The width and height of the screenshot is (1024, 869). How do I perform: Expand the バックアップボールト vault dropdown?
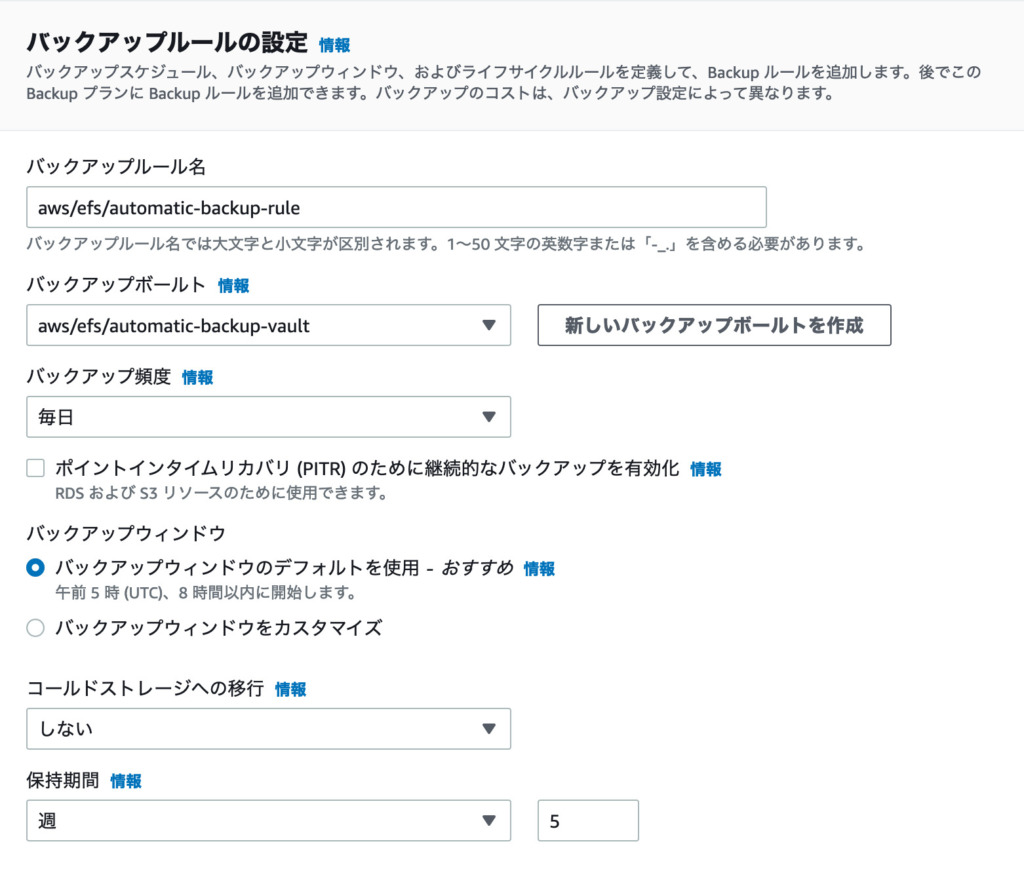(x=268, y=325)
